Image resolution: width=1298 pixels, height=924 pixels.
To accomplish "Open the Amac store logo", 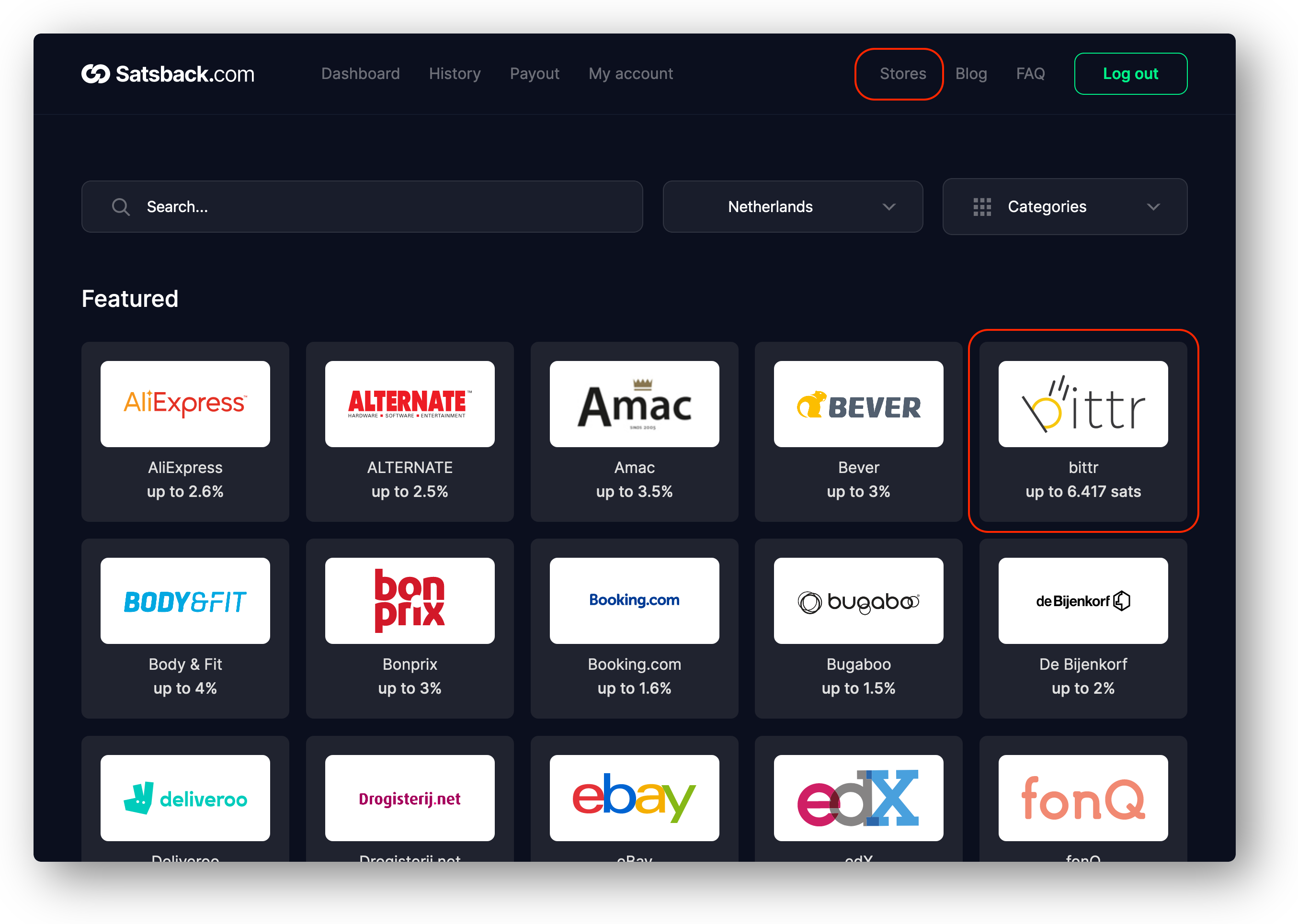I will (x=634, y=404).
